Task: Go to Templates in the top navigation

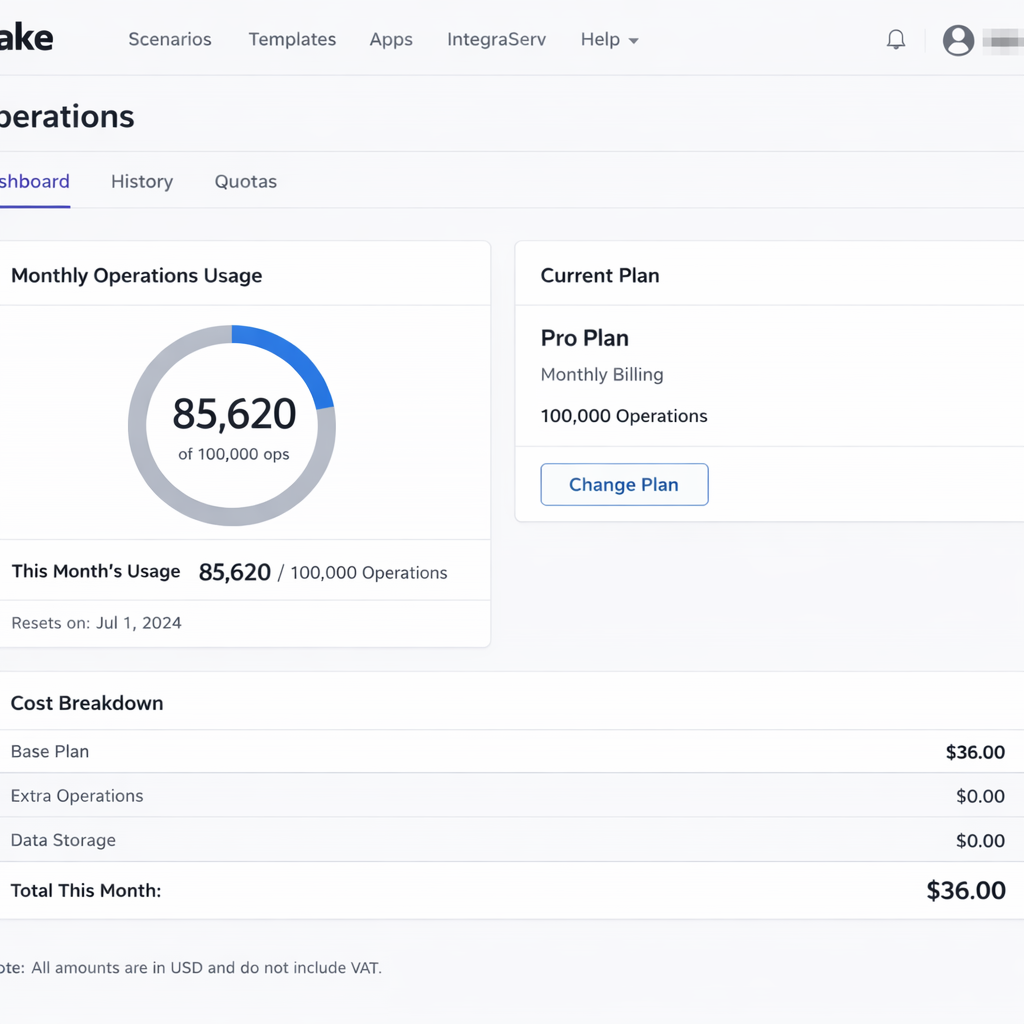Action: click(292, 40)
